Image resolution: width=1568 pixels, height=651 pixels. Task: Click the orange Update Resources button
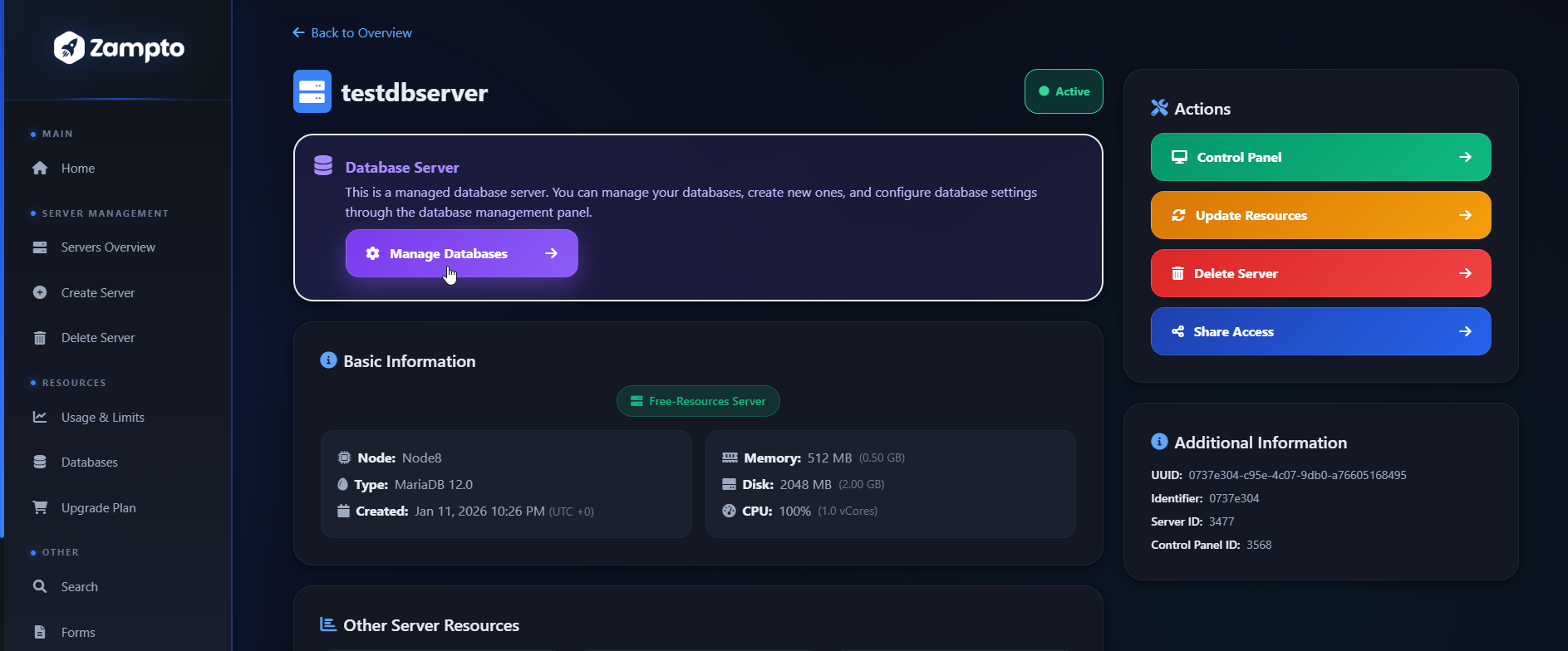pos(1320,215)
